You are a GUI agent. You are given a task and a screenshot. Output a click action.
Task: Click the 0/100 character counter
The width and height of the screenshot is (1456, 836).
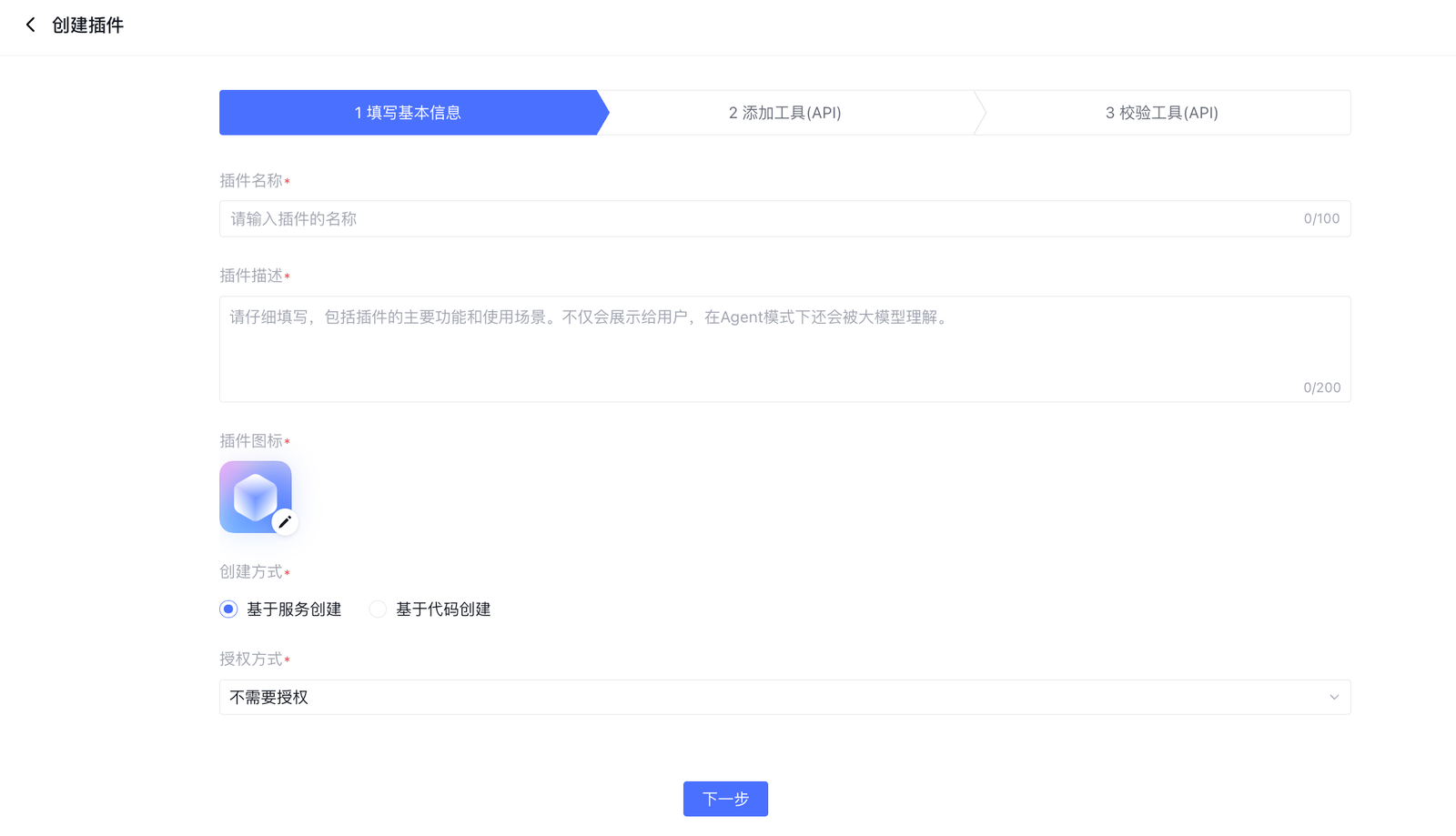1321,219
